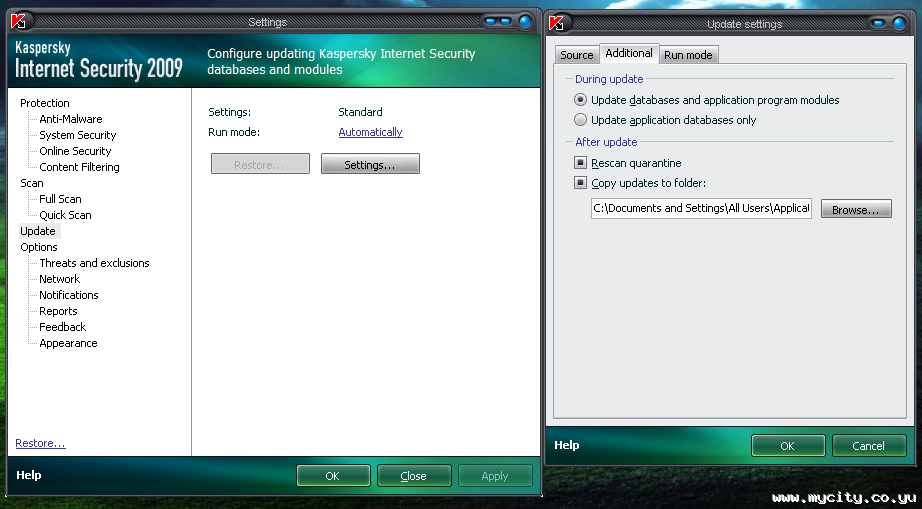The width and height of the screenshot is (922, 509).
Task: Click OK in the Settings window
Action: pos(333,475)
